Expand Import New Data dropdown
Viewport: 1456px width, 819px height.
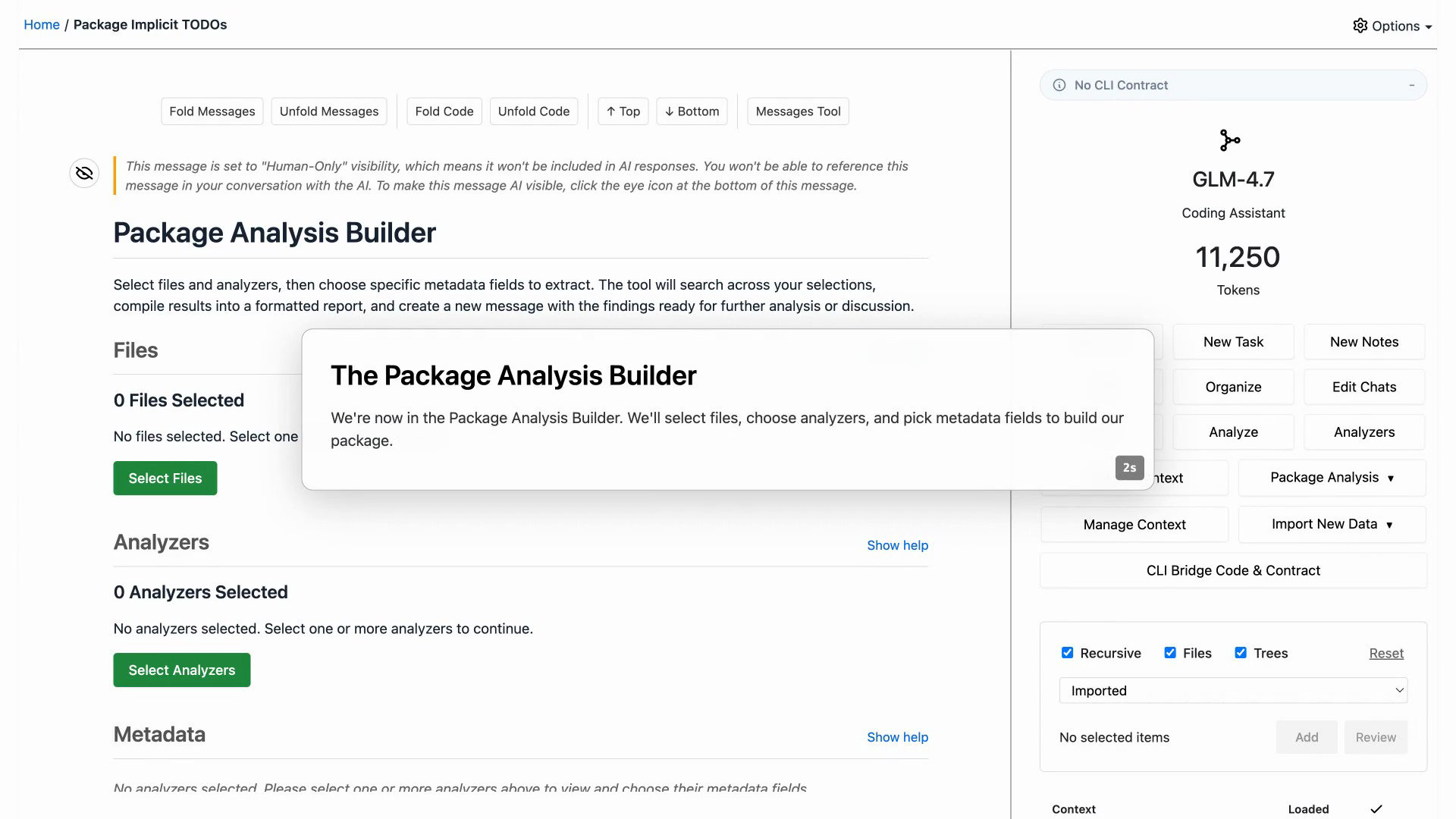(1332, 525)
